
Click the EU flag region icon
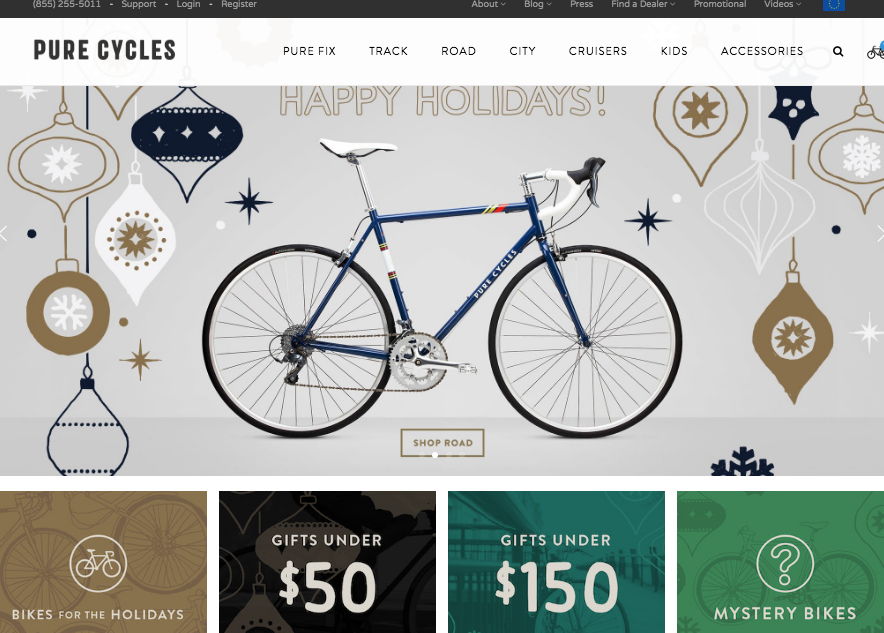pos(834,5)
